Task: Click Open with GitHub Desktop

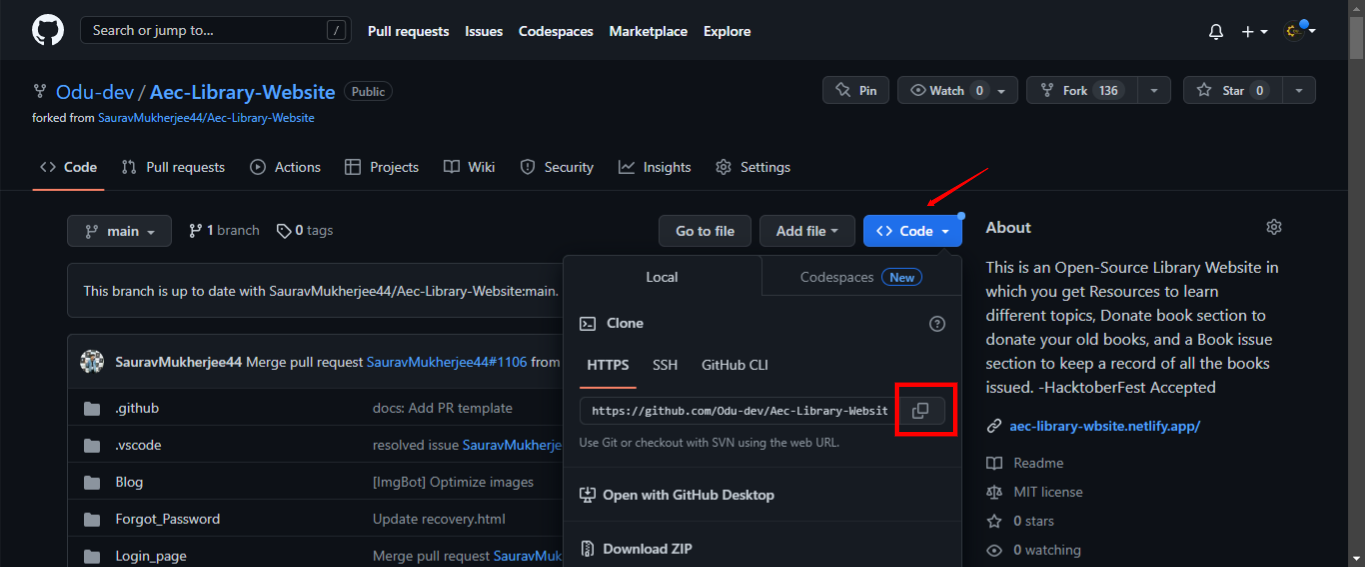Action: tap(677, 495)
